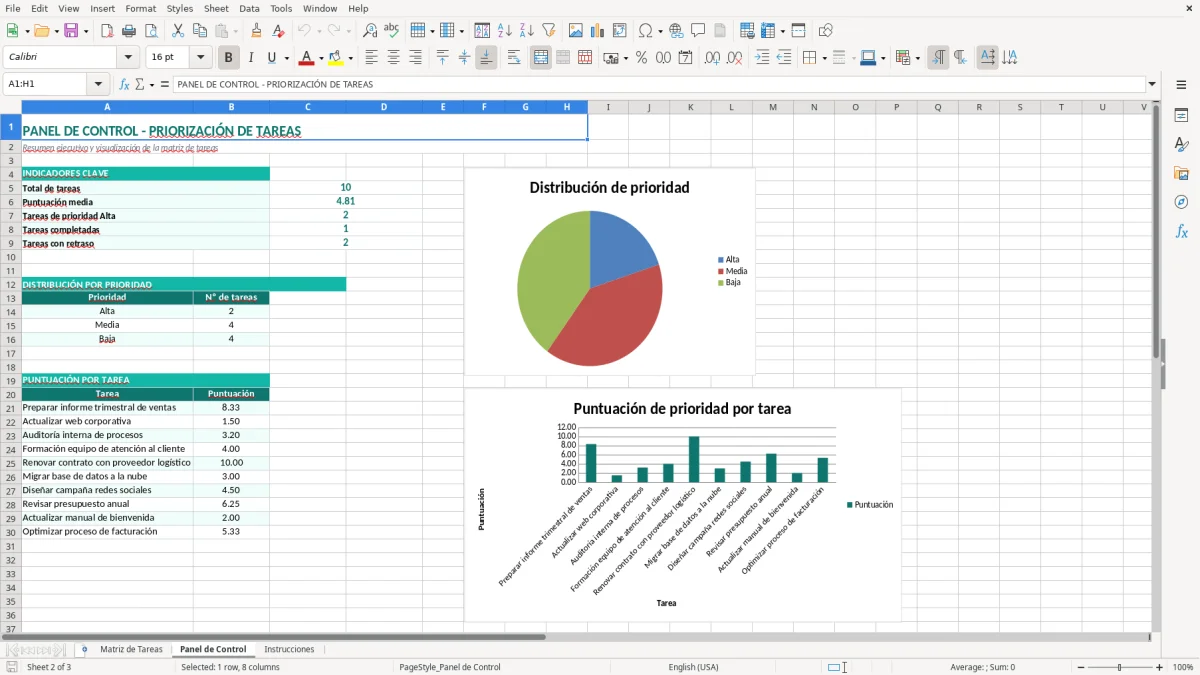Open the Borders dropdown arrow
Viewport: 1200px width, 675px height.
coord(824,58)
